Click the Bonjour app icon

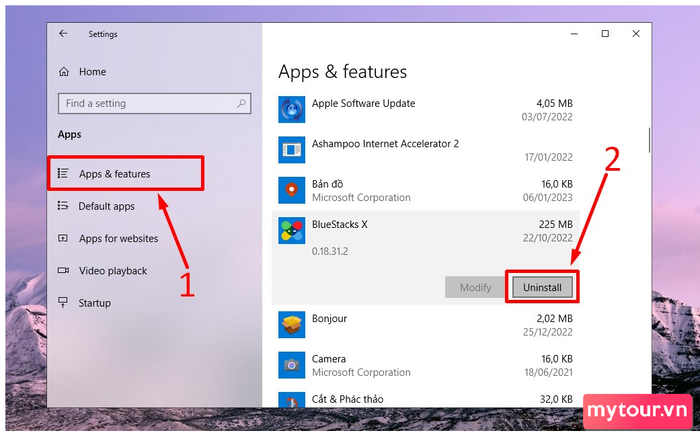292,325
